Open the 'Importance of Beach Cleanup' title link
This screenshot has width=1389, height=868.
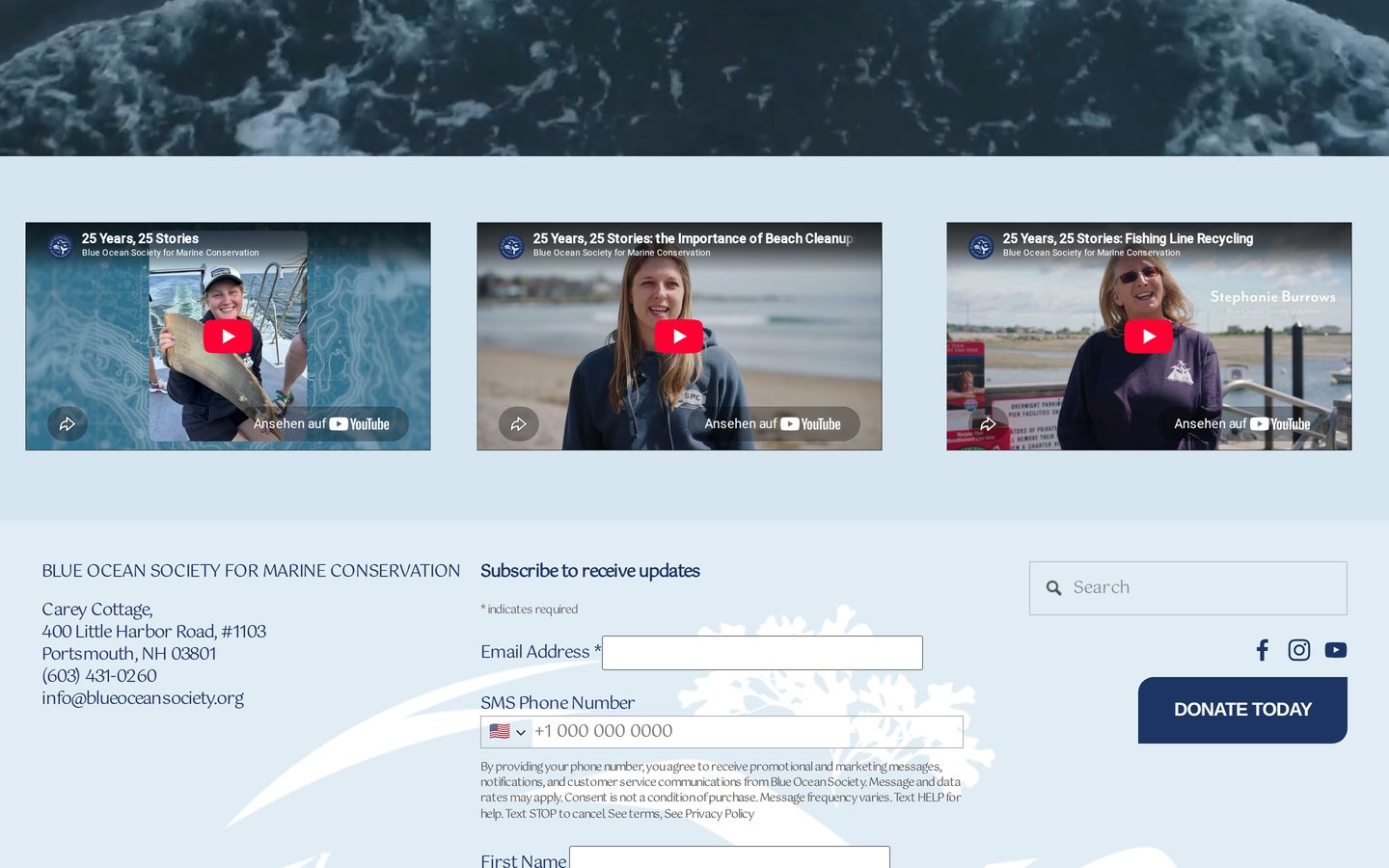click(x=693, y=238)
